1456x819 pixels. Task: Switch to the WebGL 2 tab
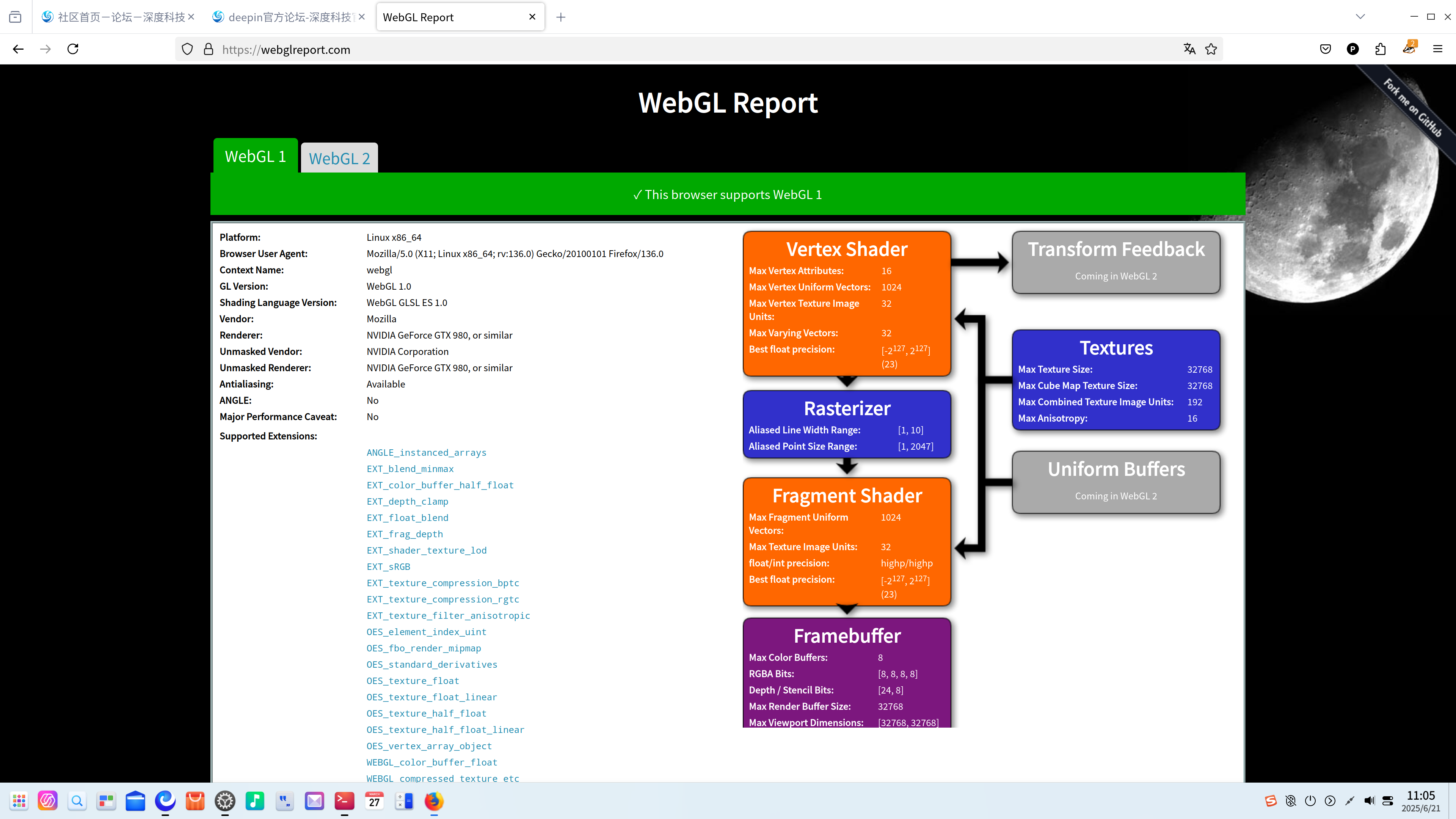coord(339,158)
